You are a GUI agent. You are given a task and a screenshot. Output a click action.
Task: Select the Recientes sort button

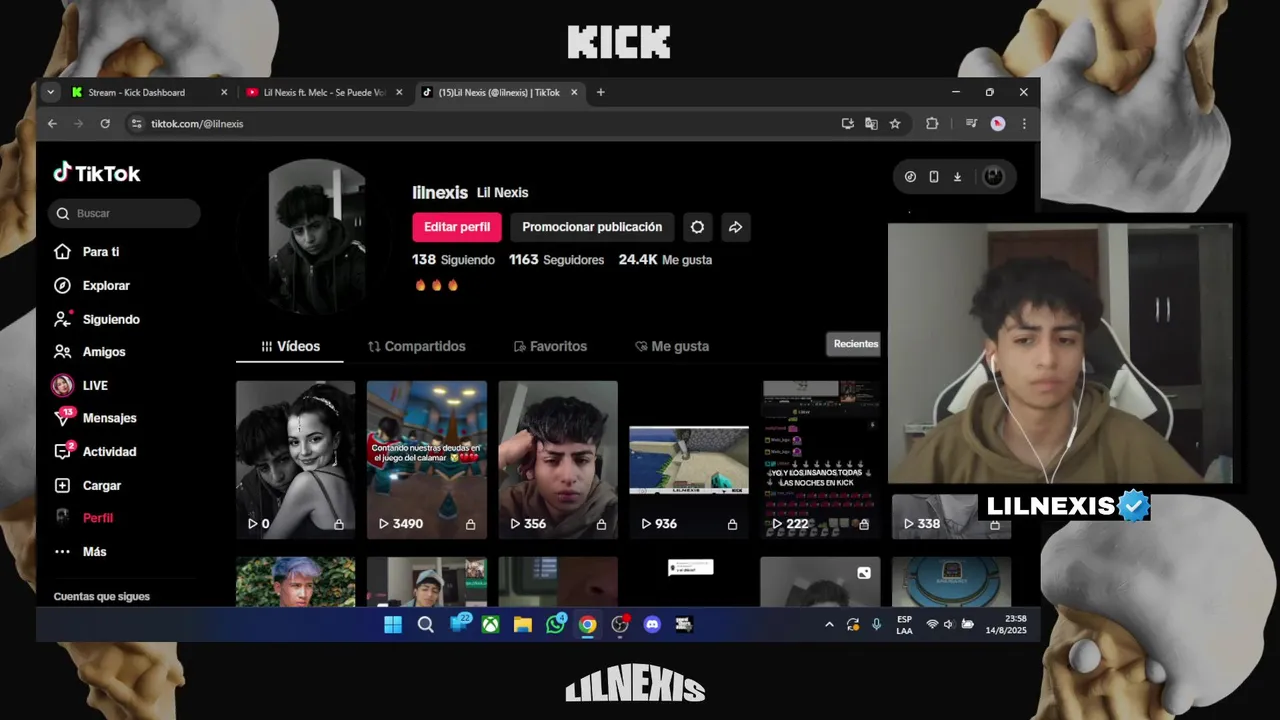click(x=855, y=344)
